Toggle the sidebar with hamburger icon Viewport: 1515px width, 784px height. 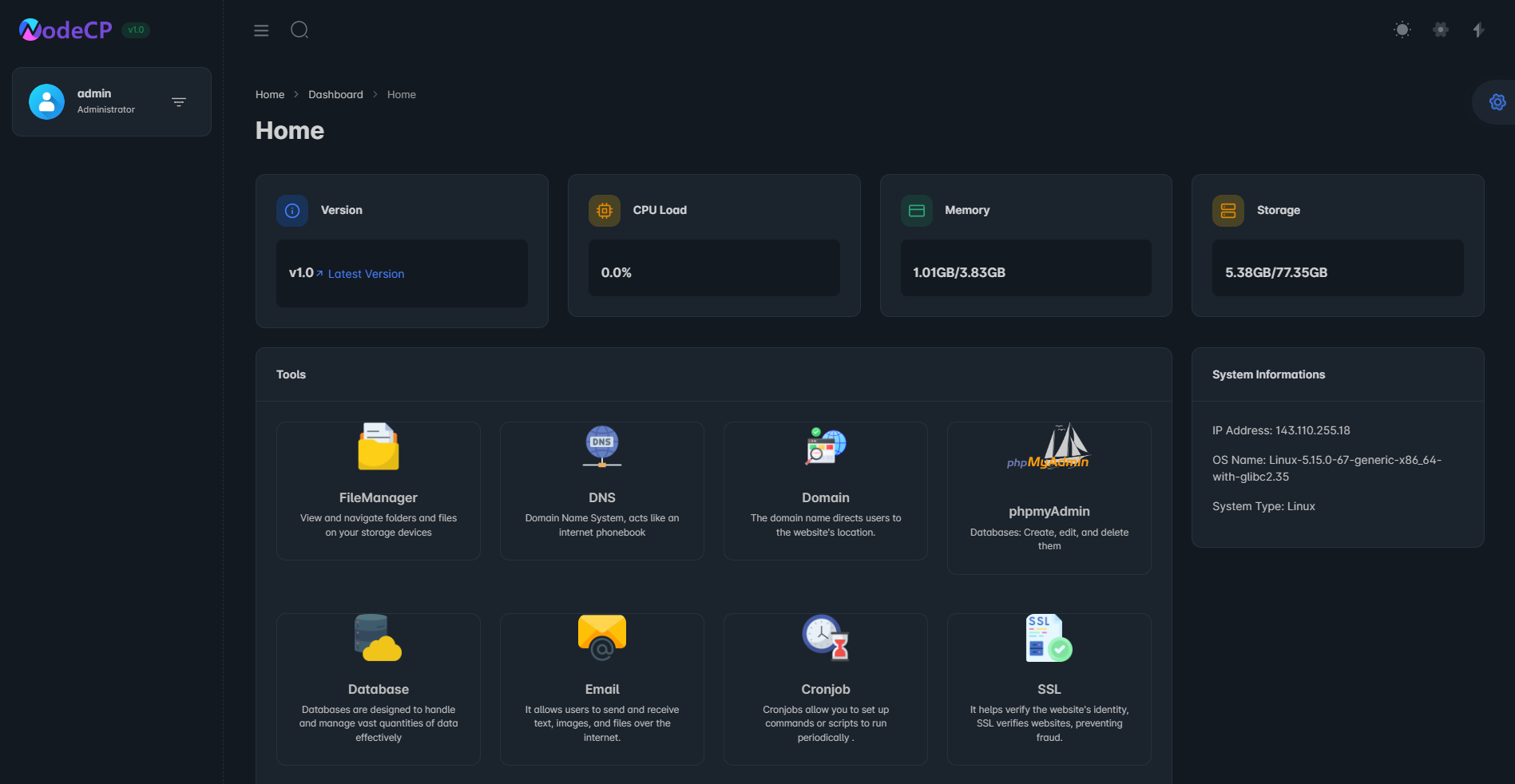pyautogui.click(x=261, y=30)
